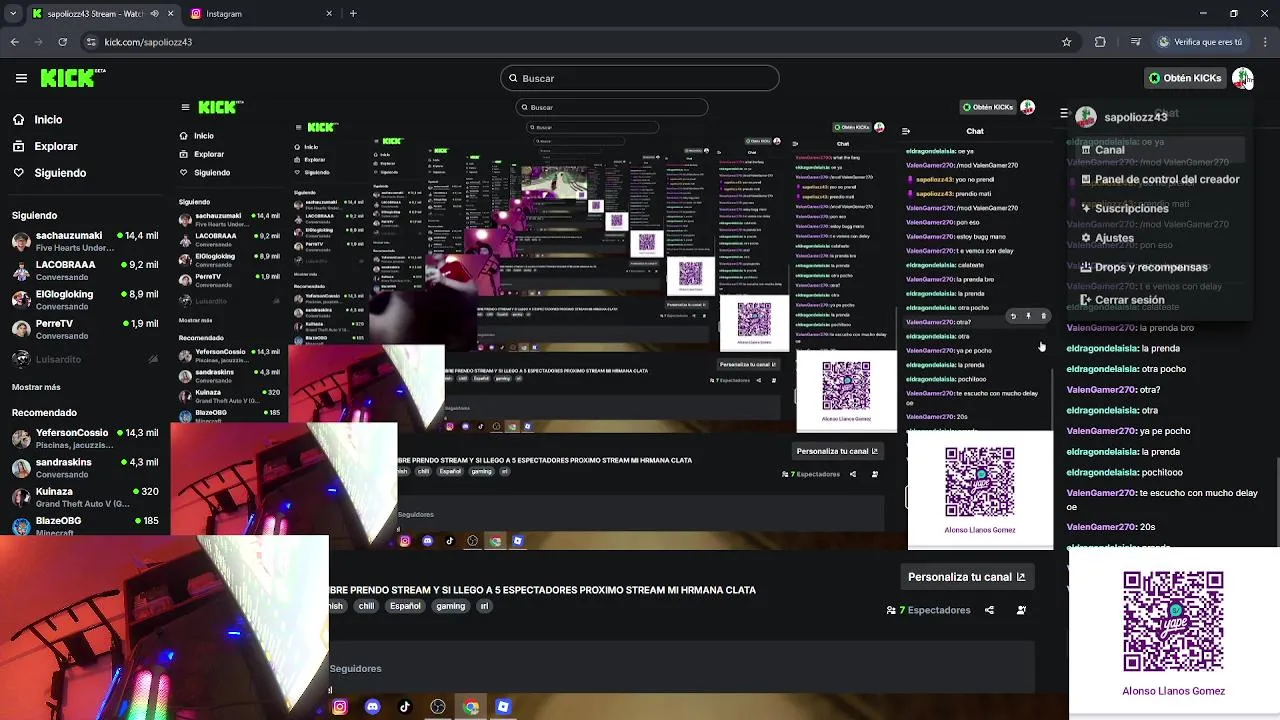Image resolution: width=1280 pixels, height=720 pixels.
Task: Open the LACOBRAAA channel in the sidebar
Action: pyautogui.click(x=85, y=270)
